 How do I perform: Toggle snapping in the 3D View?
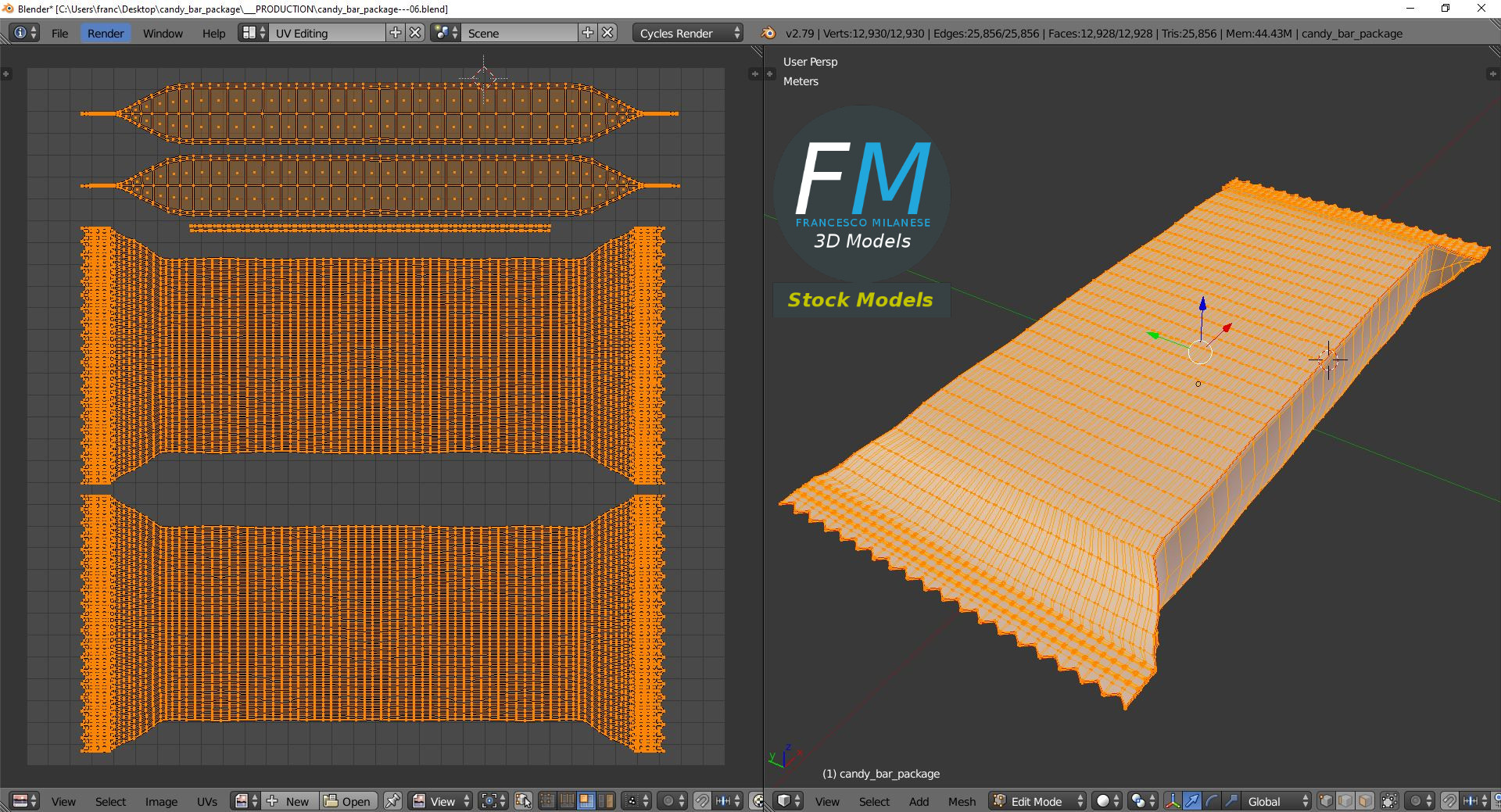point(1449,801)
